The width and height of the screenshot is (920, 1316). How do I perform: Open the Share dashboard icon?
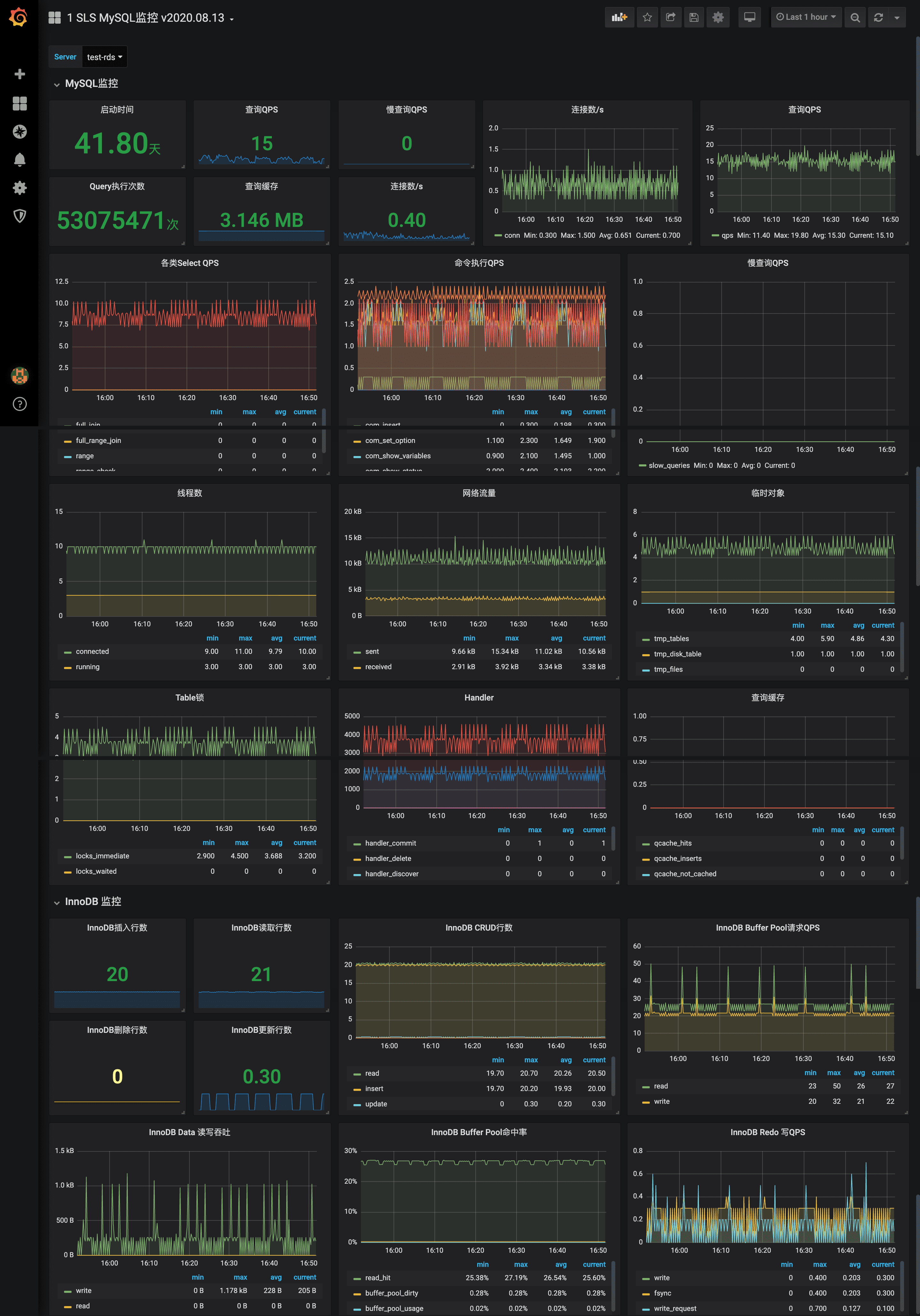[x=670, y=17]
